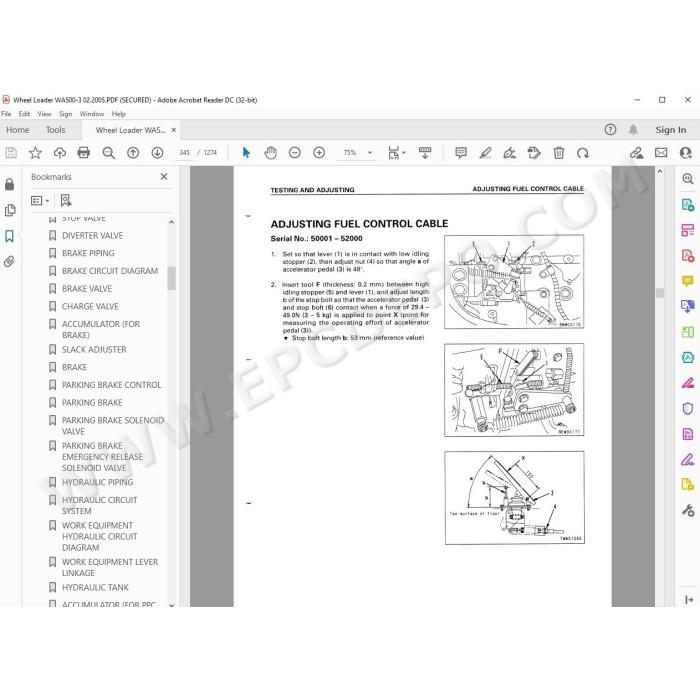Open the Export PDF tool
This screenshot has width=700, height=700.
point(688,205)
